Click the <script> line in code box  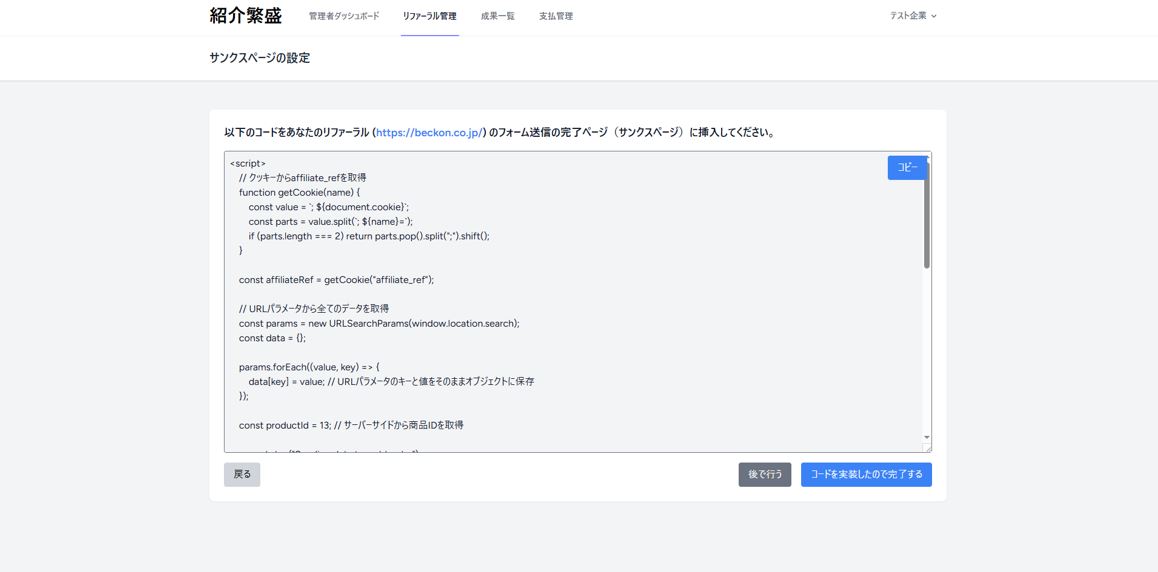click(248, 163)
